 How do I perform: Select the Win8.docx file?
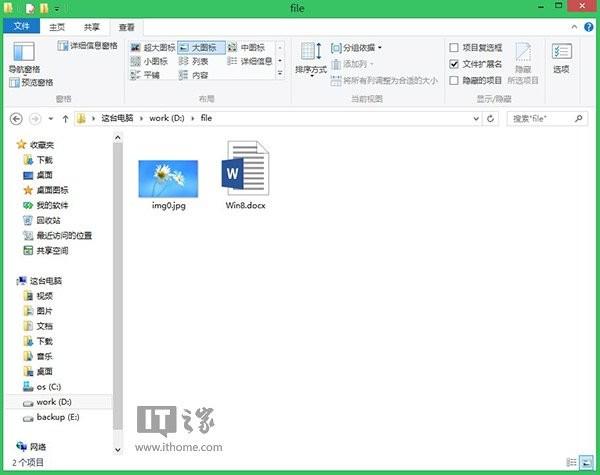[245, 175]
